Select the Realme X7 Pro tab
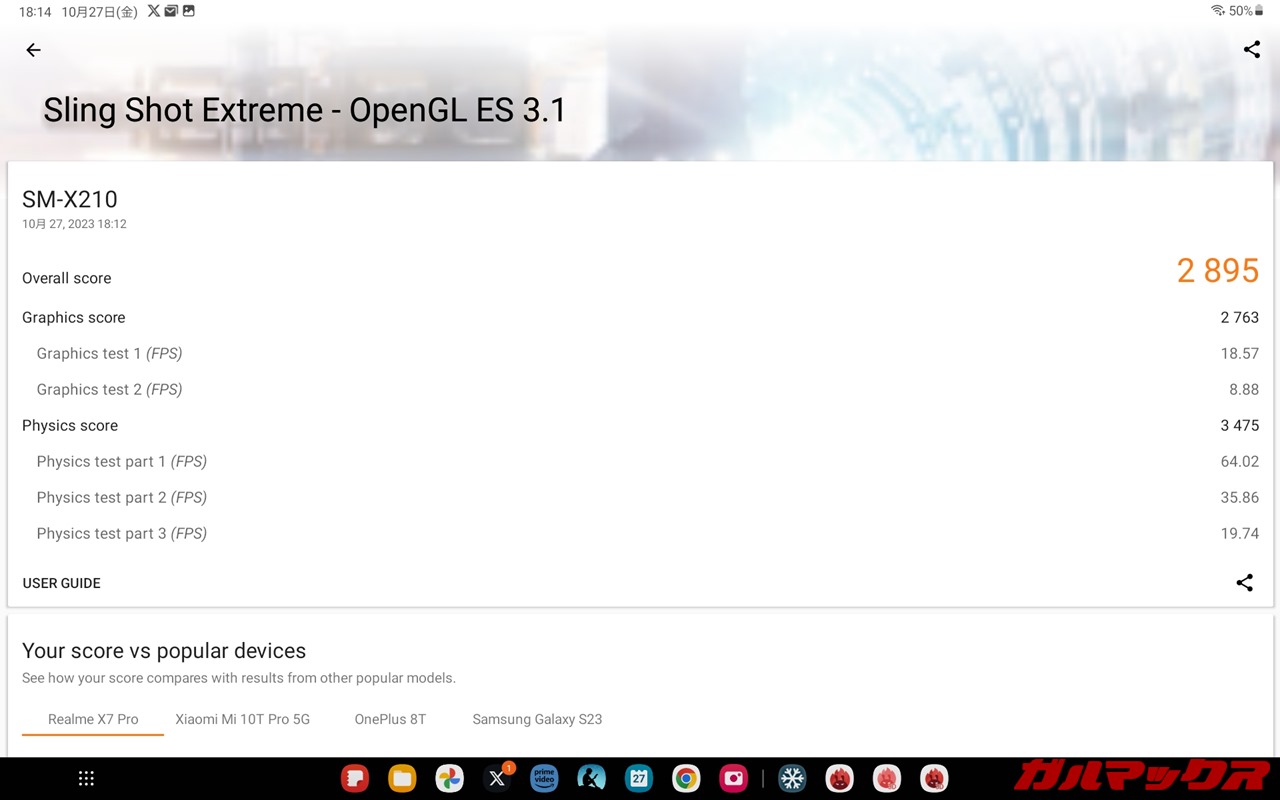The height and width of the screenshot is (800, 1280). (x=93, y=719)
